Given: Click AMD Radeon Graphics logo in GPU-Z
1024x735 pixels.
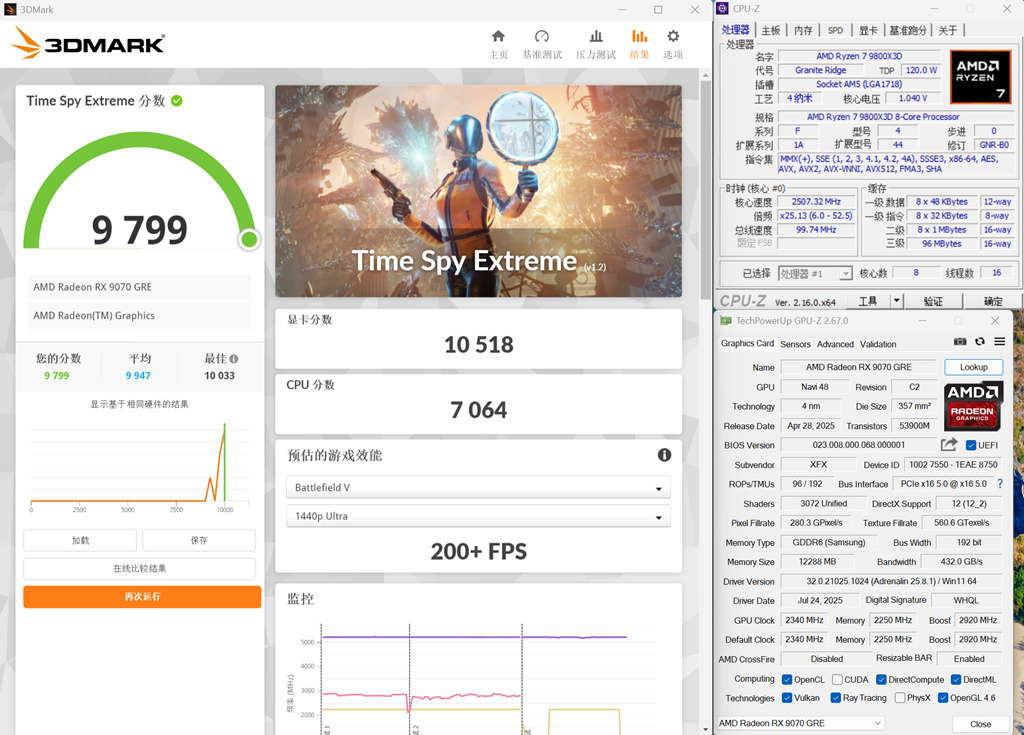Looking at the screenshot, I should click(x=974, y=406).
